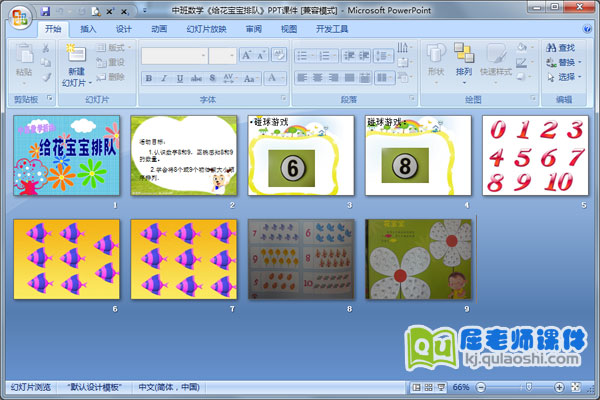
Task: Switch to the Design (设计) tab
Action: point(123,29)
